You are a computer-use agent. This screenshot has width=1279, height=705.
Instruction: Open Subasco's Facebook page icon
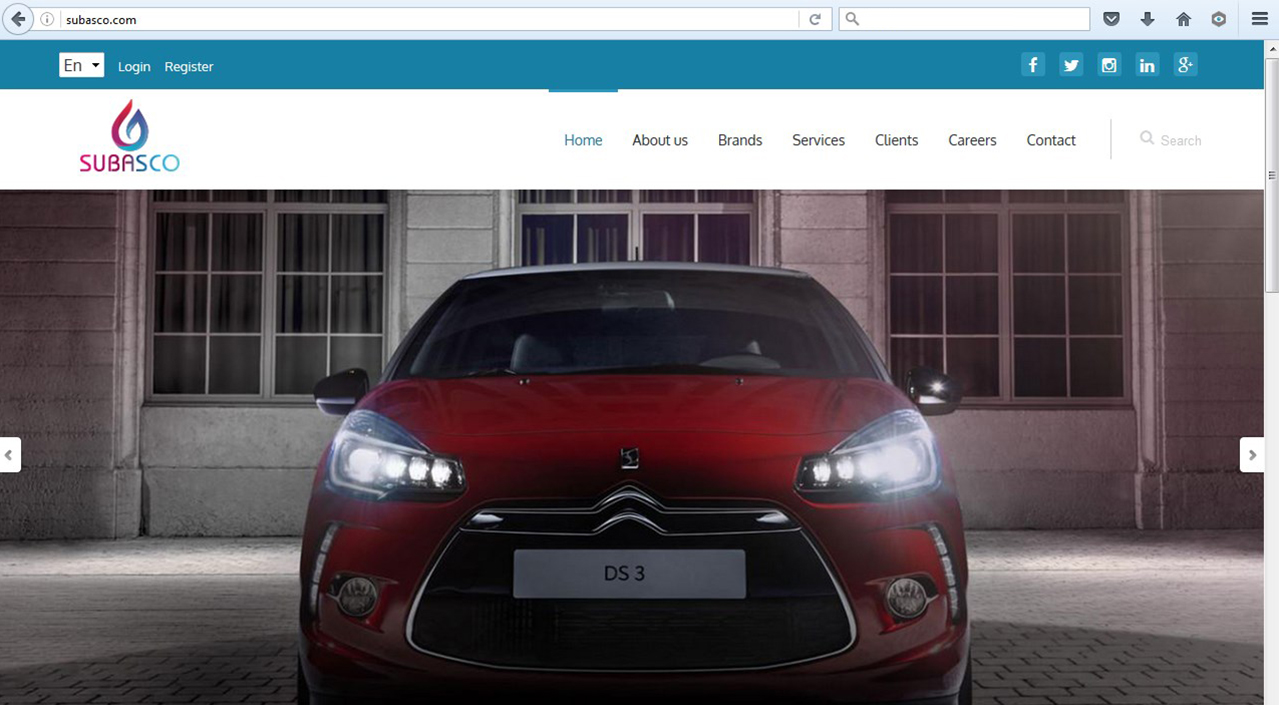coord(1033,65)
